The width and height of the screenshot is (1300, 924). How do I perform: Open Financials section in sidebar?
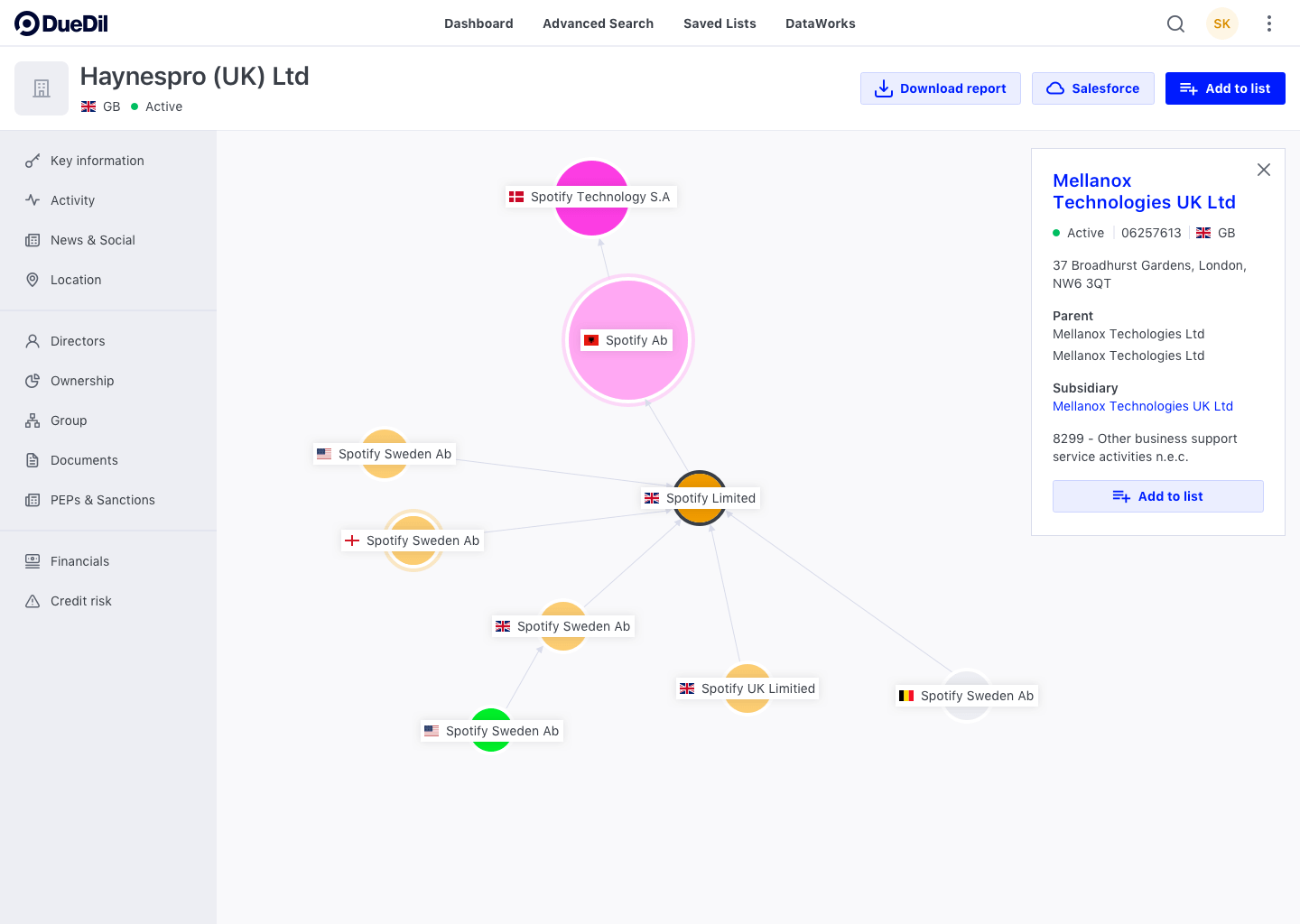tap(108, 561)
